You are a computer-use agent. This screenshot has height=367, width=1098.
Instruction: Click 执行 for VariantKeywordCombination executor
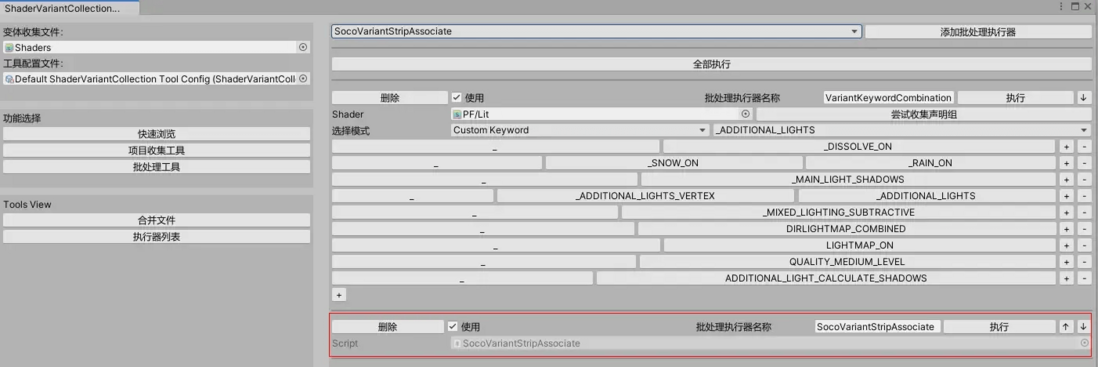(x=1015, y=98)
